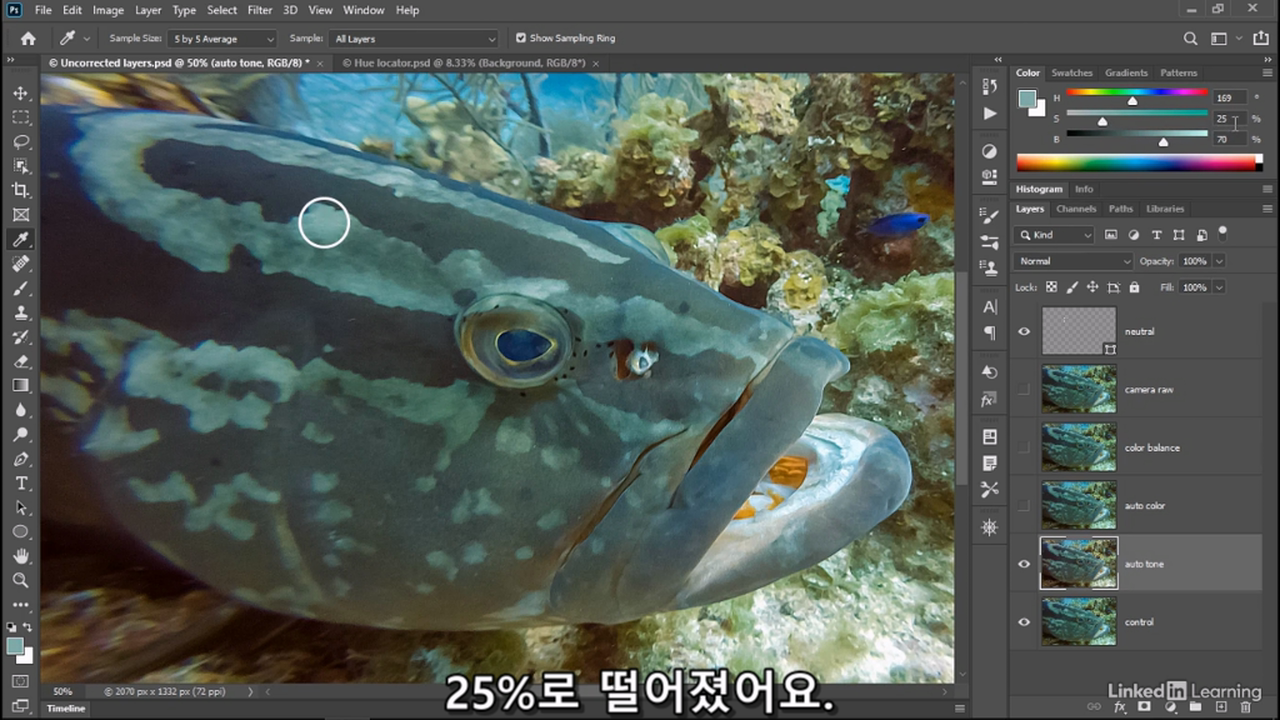1280x720 pixels.
Task: Toggle the layer filter on/off switch
Action: pyautogui.click(x=1222, y=233)
